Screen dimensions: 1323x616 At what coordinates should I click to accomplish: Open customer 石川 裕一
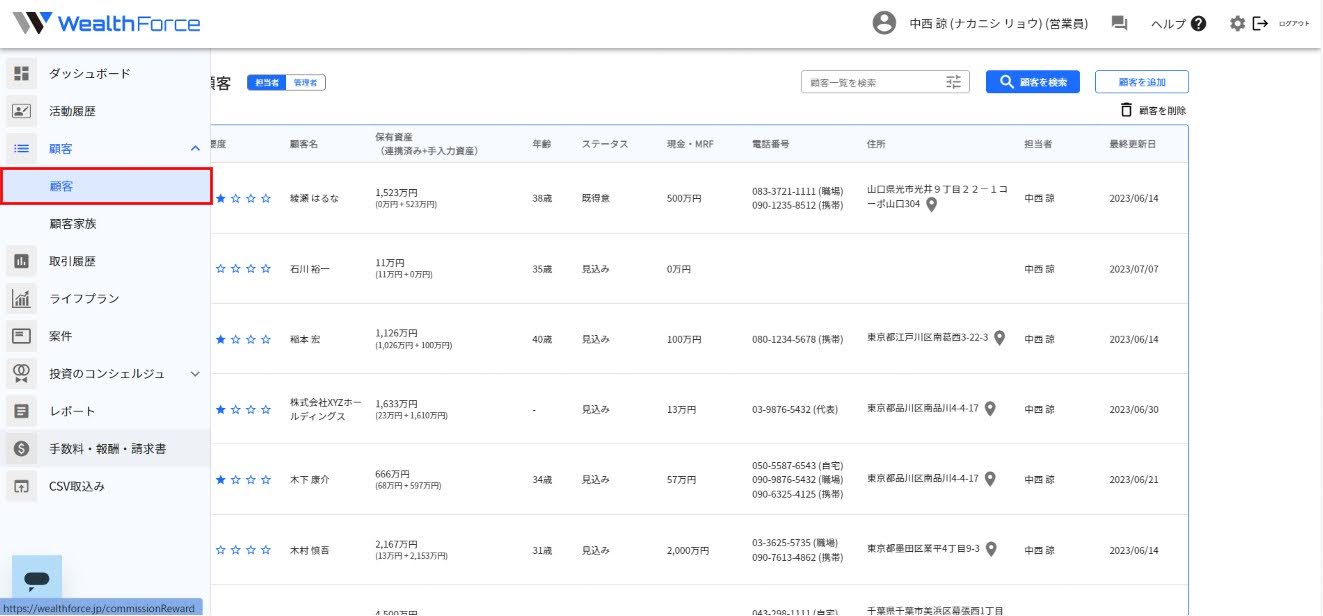(309, 269)
